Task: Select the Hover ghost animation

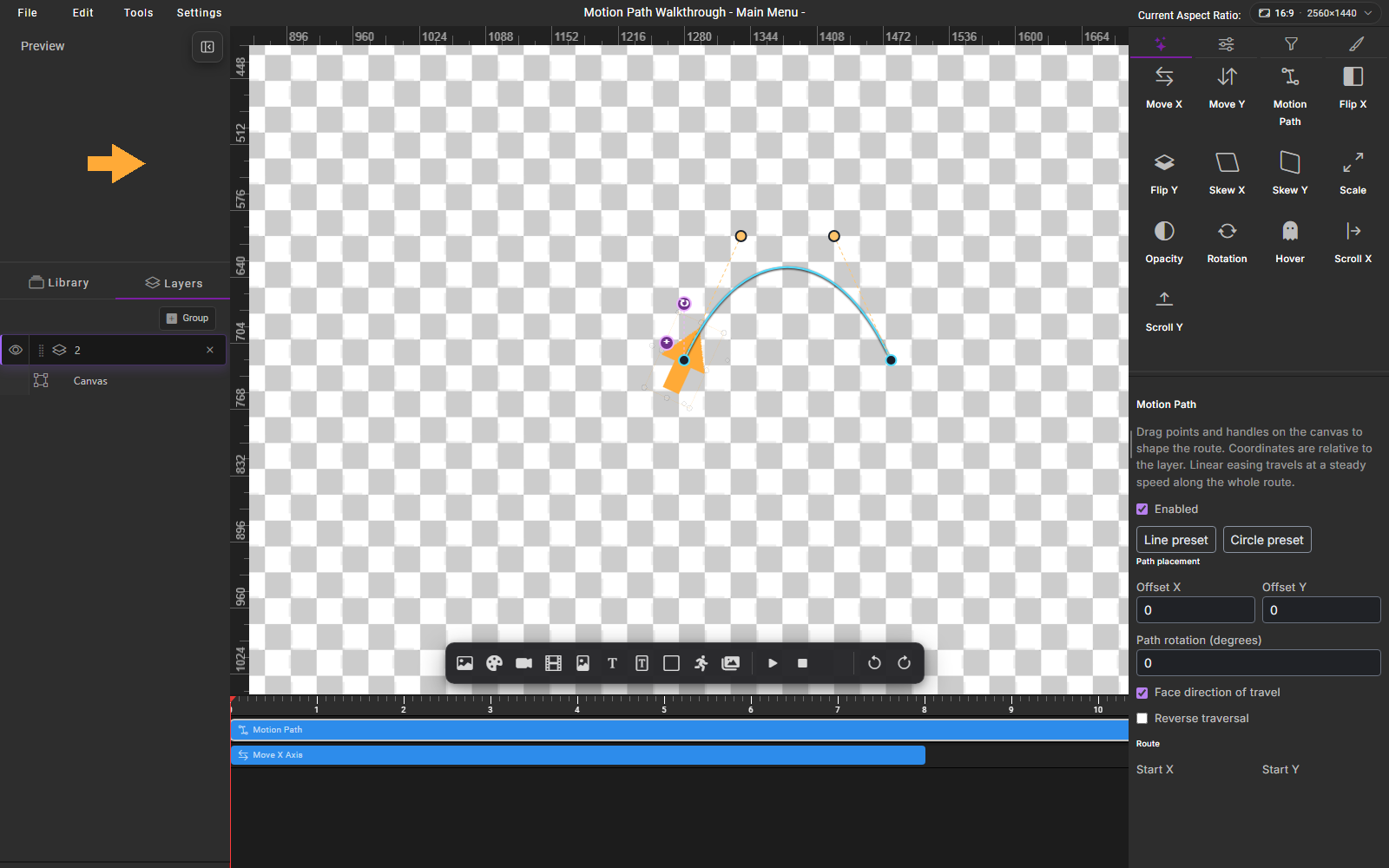Action: [1290, 242]
